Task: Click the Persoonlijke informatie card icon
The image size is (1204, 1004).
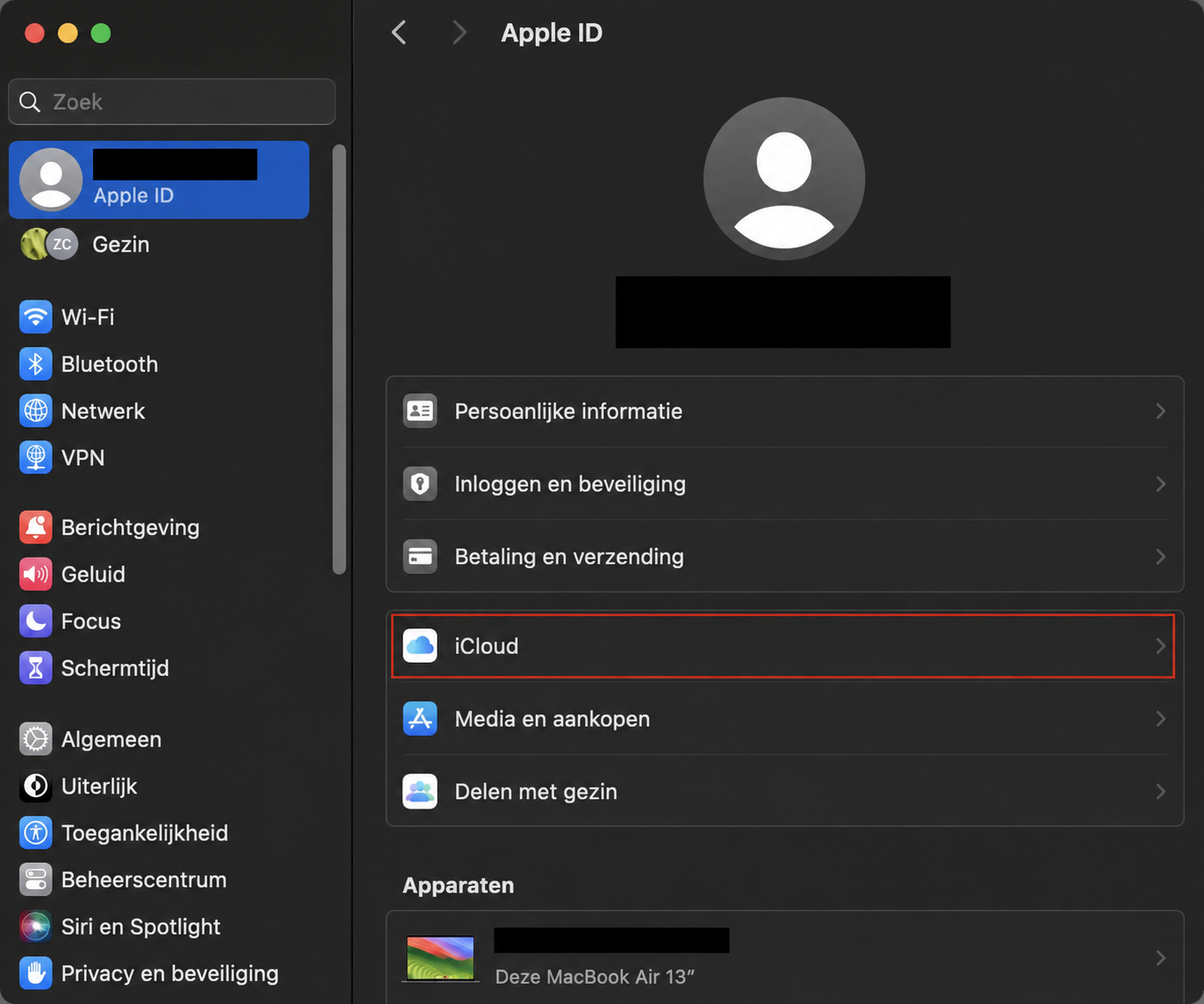Action: (x=420, y=411)
